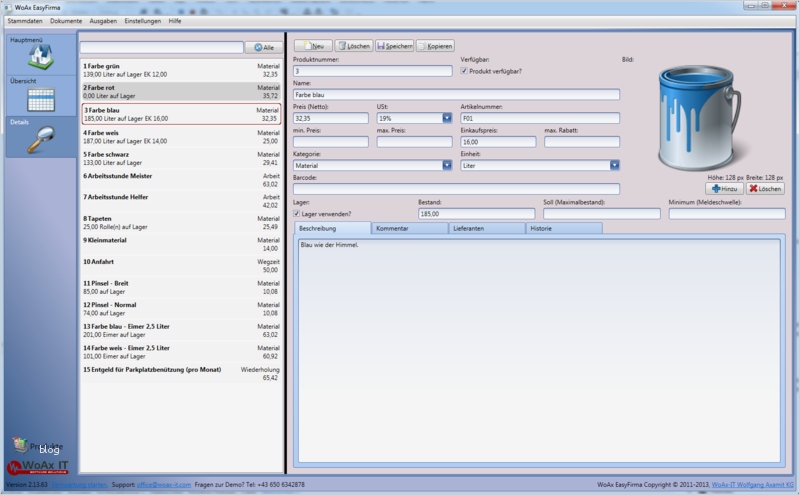The image size is (800, 495).
Task: Select Farbe schwarz in the product list
Action: tap(180, 159)
